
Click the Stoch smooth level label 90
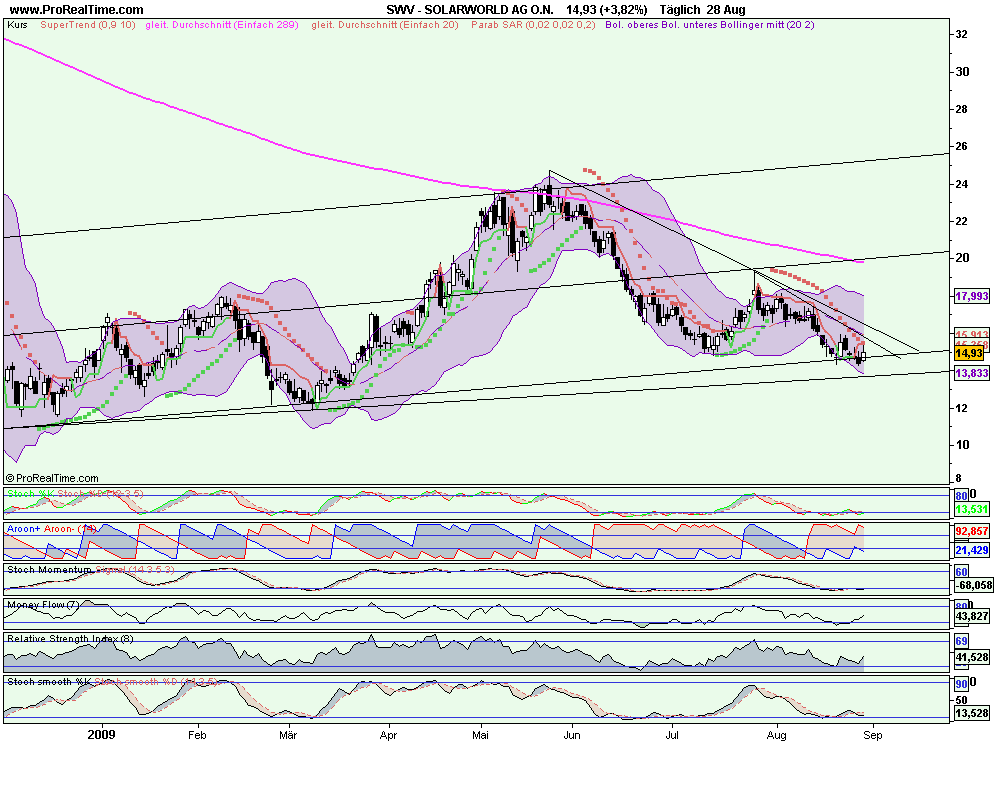coord(961,684)
